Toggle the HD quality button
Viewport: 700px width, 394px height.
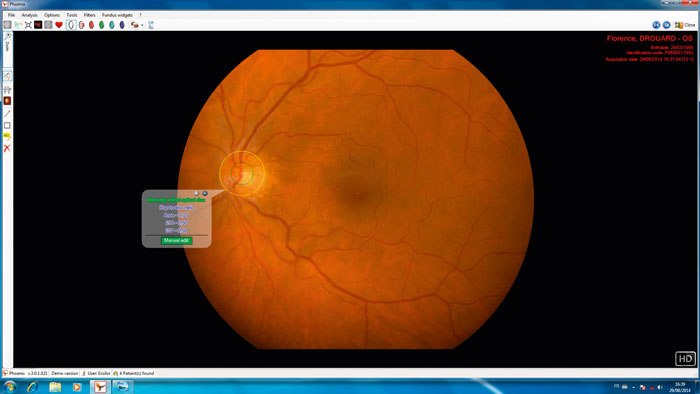(685, 358)
